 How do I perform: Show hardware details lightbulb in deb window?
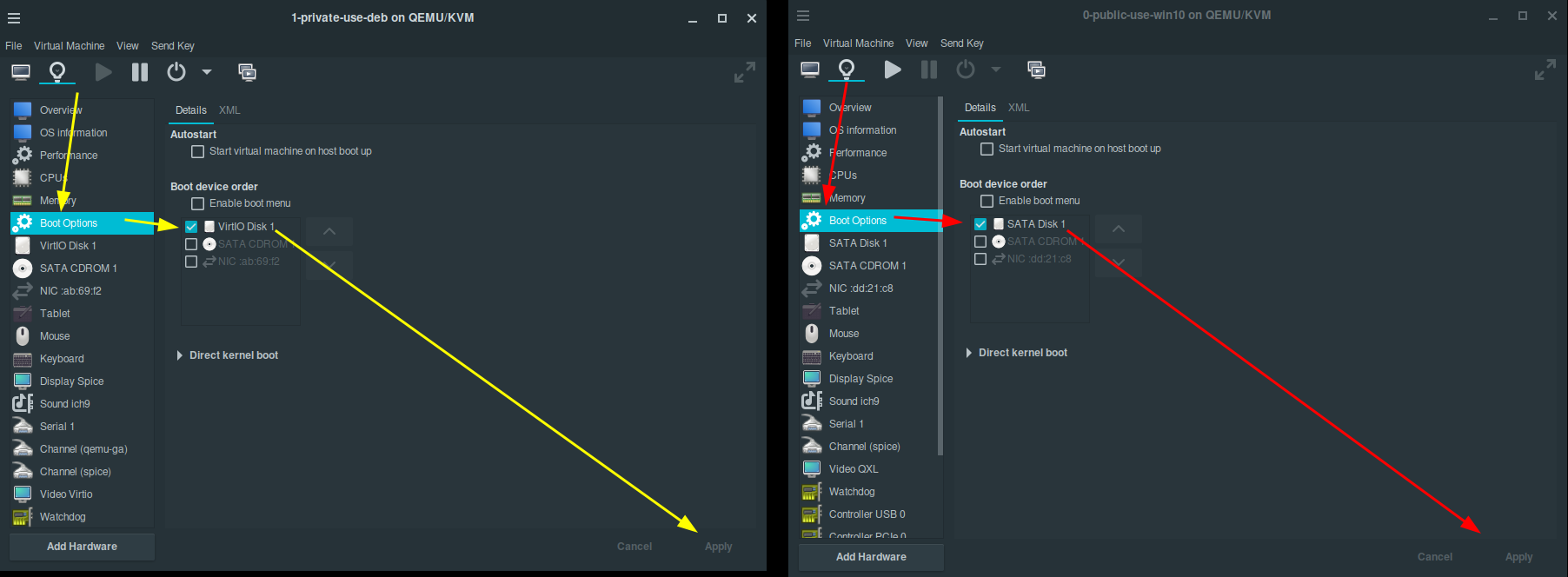(57, 72)
